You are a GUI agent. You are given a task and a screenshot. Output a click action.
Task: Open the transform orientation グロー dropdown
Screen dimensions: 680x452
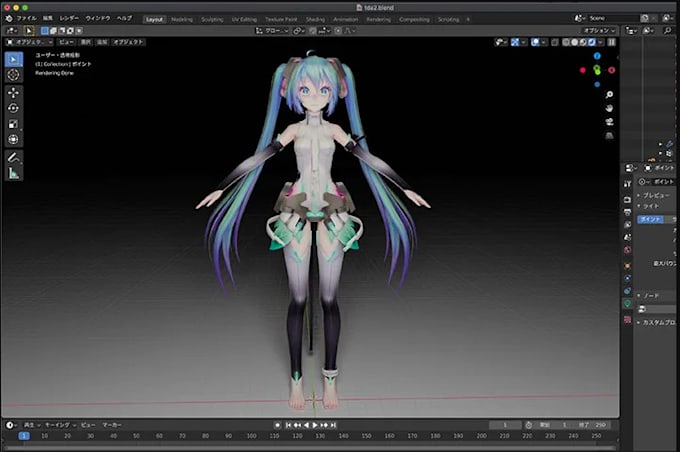pos(272,31)
